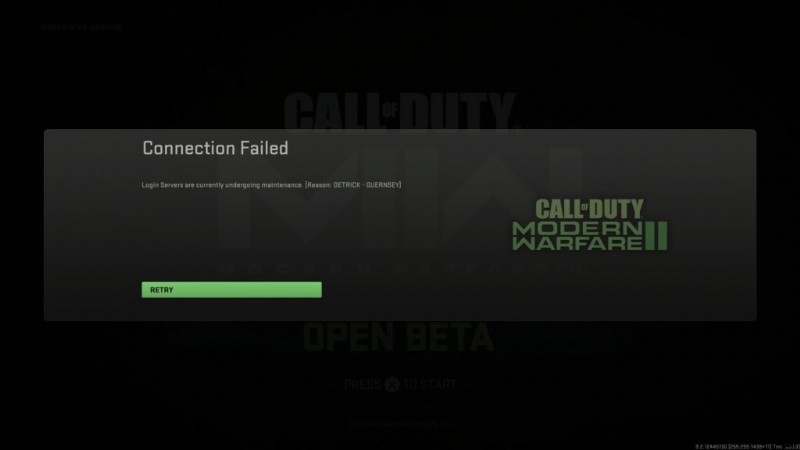This screenshot has width=800, height=450.
Task: Click the green RETRY button
Action: point(232,290)
